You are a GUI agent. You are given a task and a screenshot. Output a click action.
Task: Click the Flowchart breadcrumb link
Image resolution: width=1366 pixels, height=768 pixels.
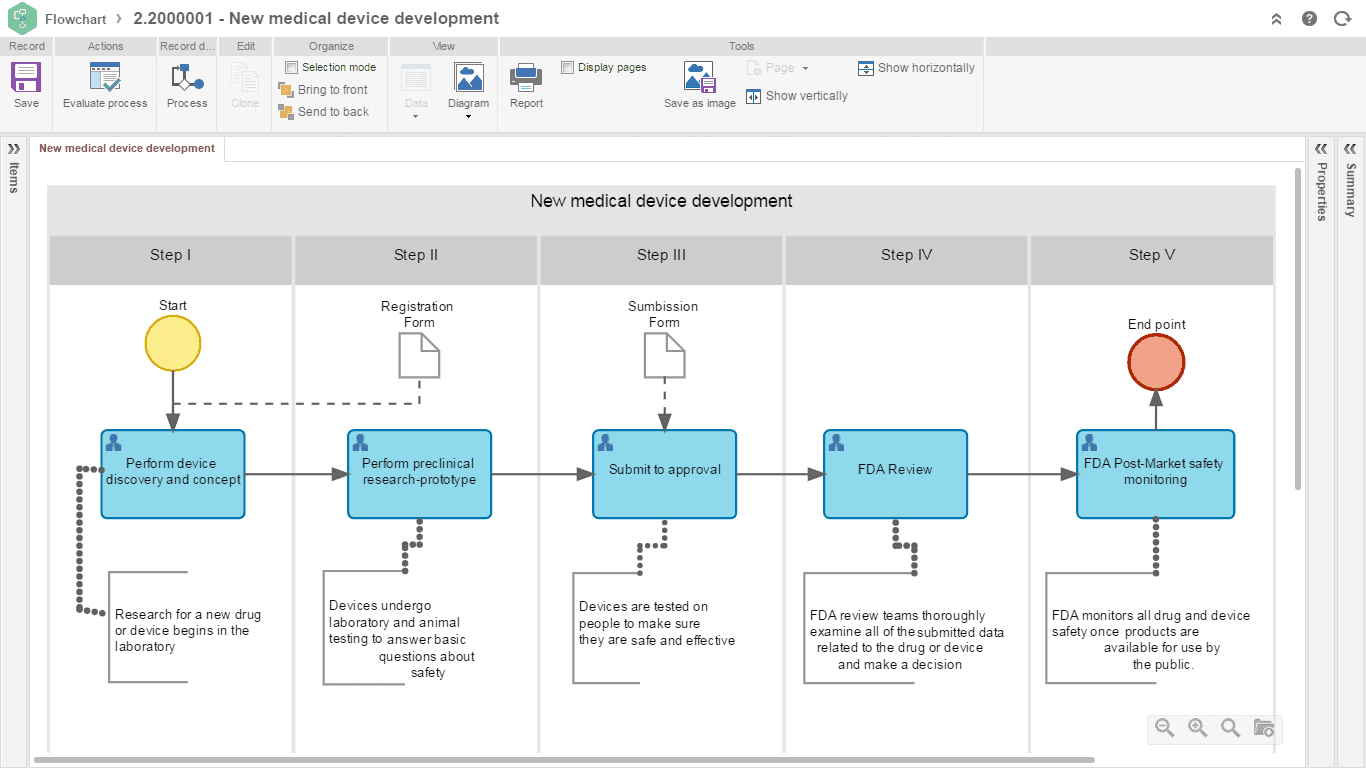76,19
